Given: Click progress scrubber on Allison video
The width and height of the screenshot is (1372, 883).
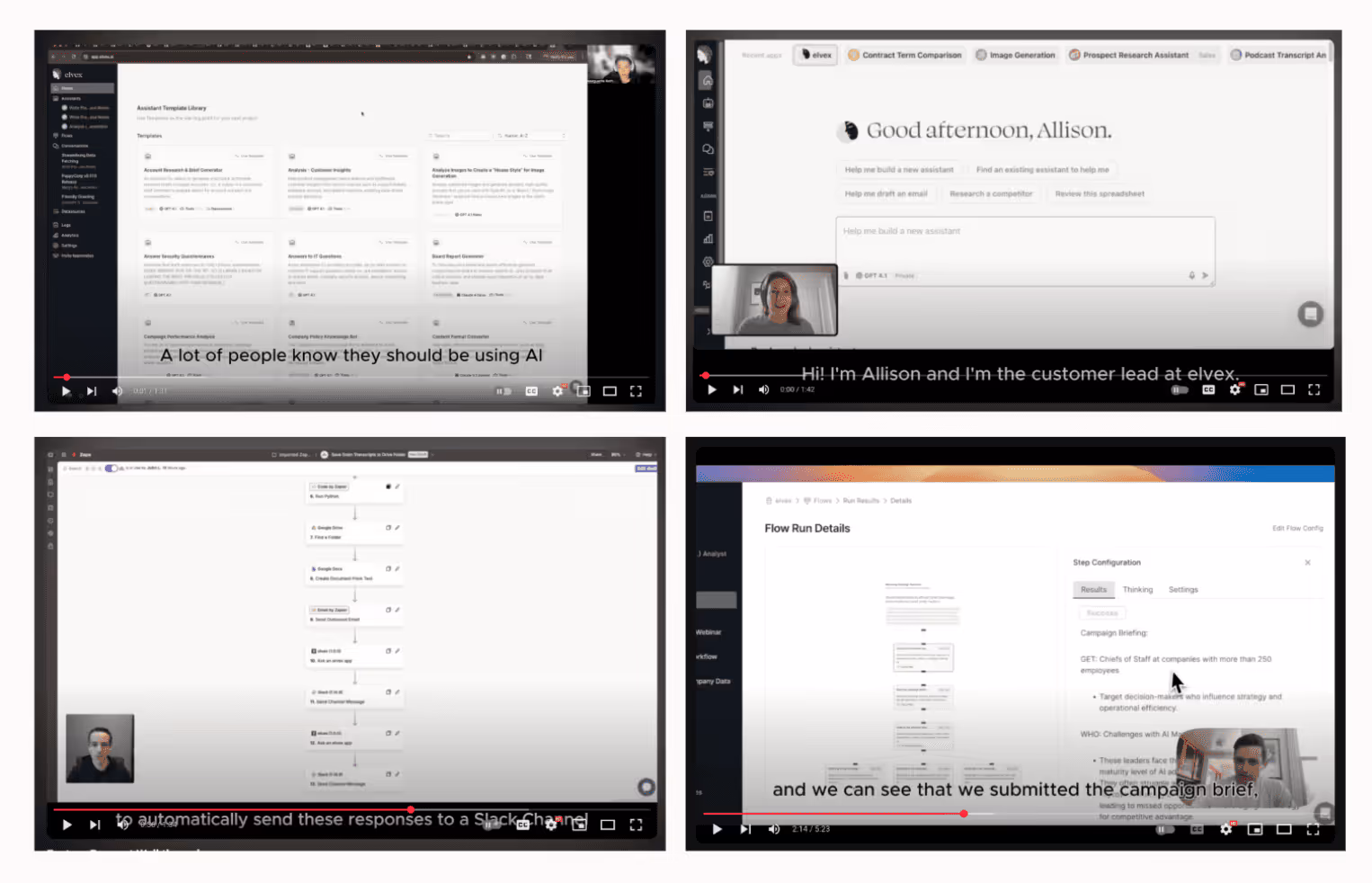Looking at the screenshot, I should [706, 375].
